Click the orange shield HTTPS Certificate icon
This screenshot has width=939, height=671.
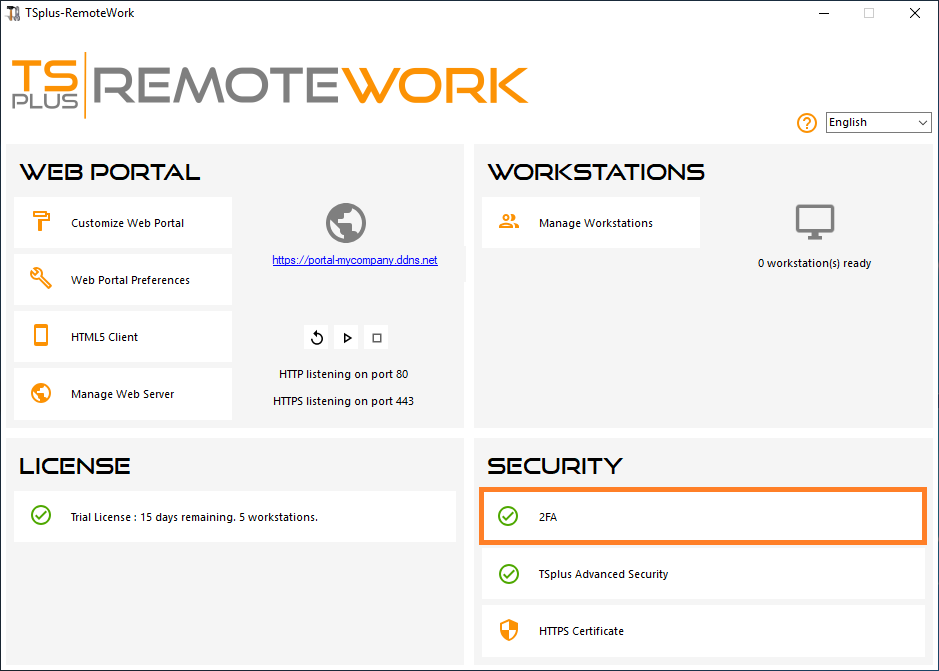click(509, 631)
